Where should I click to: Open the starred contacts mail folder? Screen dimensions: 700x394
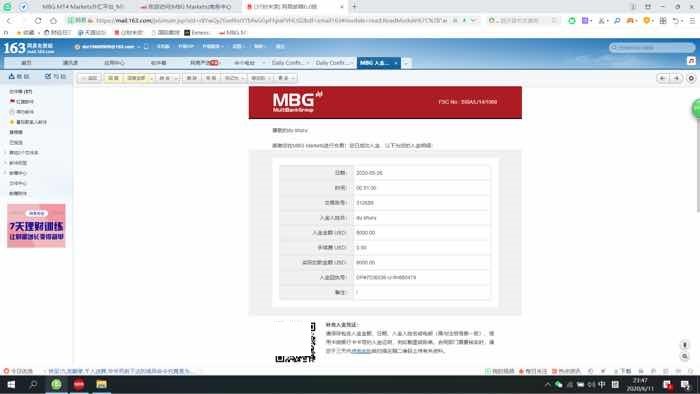pos(28,122)
